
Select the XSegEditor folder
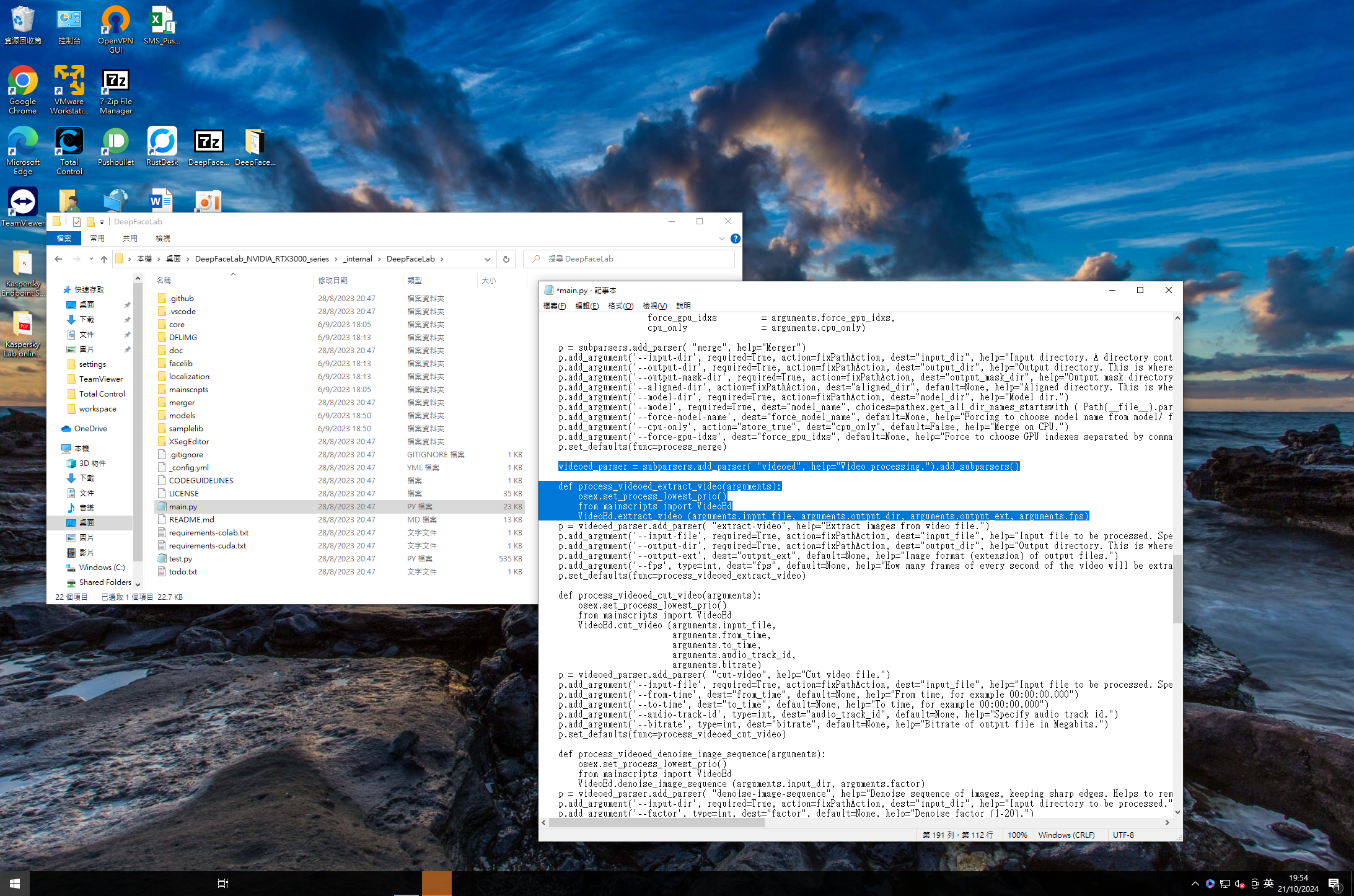(x=339, y=442)
